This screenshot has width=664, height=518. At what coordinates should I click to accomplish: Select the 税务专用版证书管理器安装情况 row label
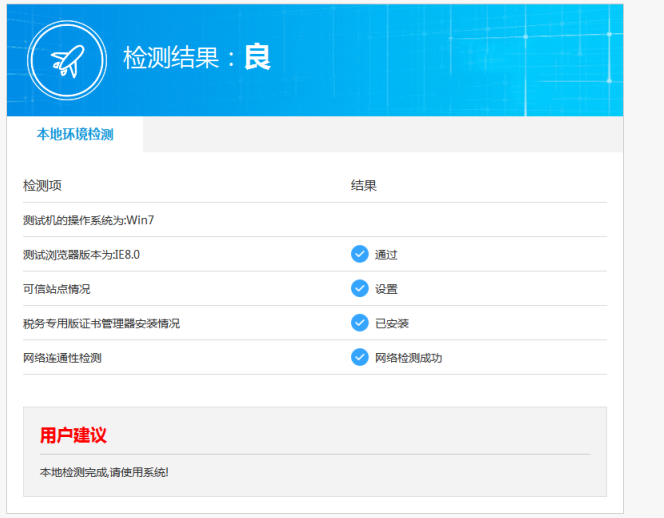101,324
